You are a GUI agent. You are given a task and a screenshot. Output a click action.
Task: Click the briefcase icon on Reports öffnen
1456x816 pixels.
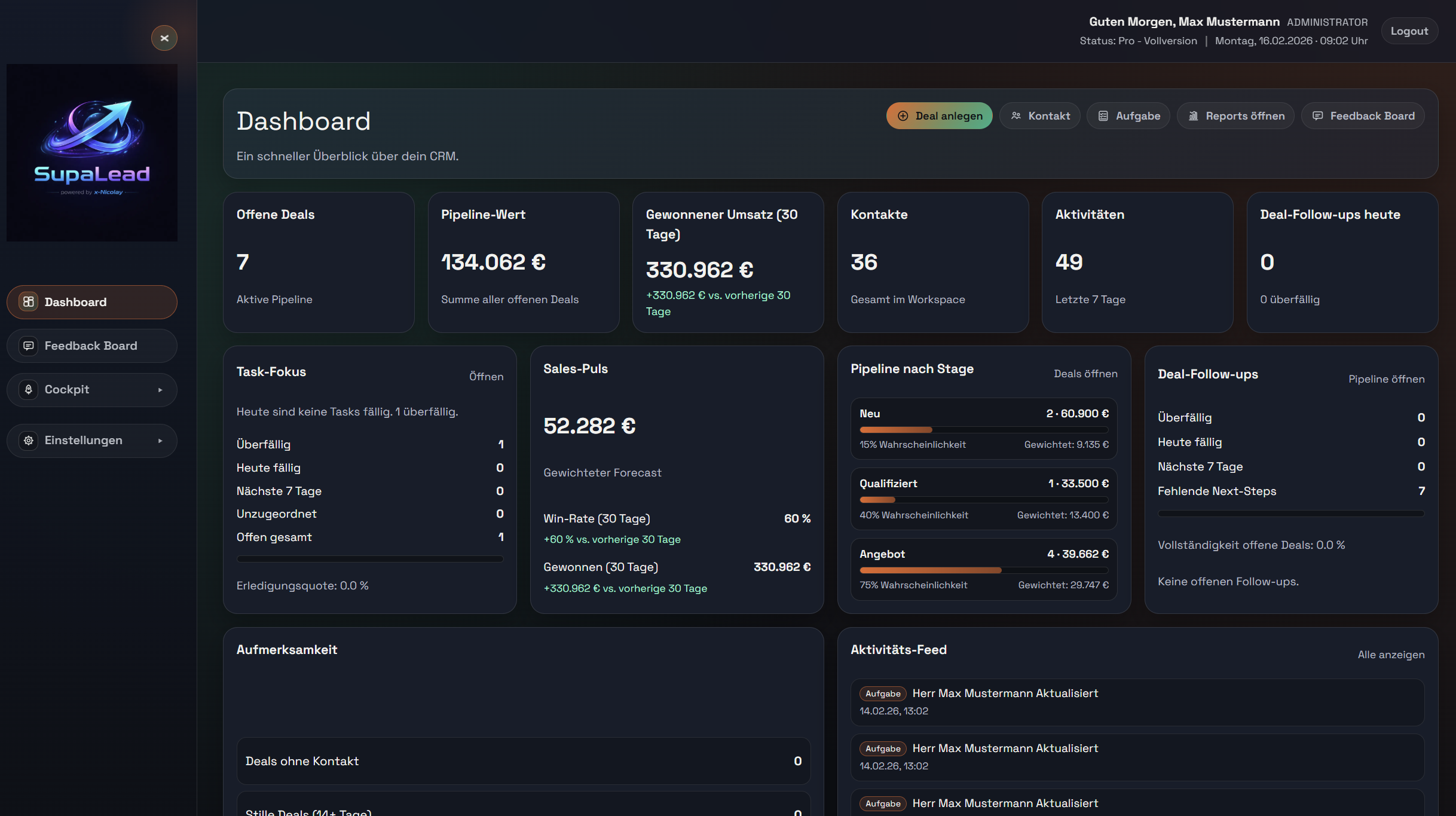point(1194,116)
